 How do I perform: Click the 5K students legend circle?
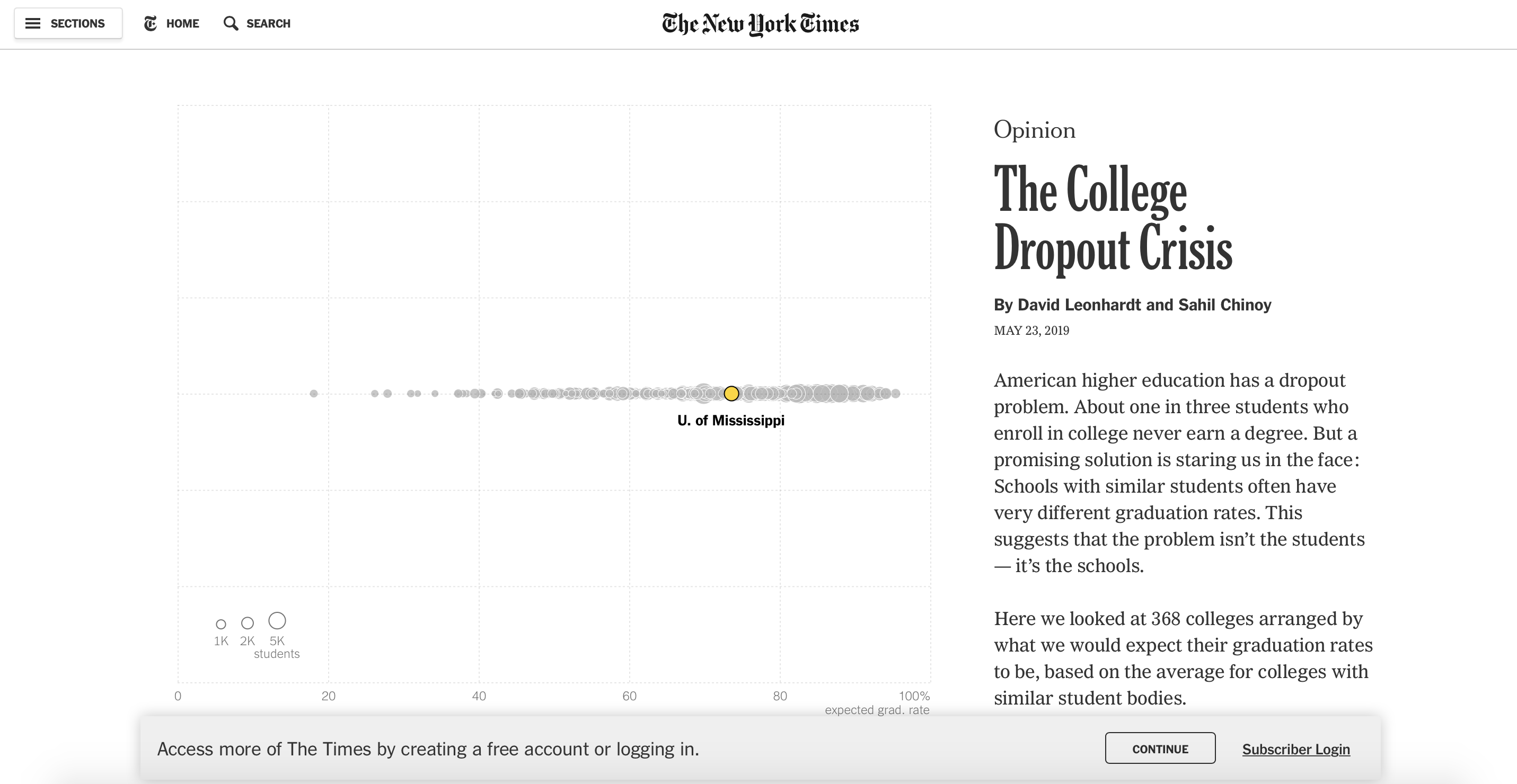[x=277, y=620]
